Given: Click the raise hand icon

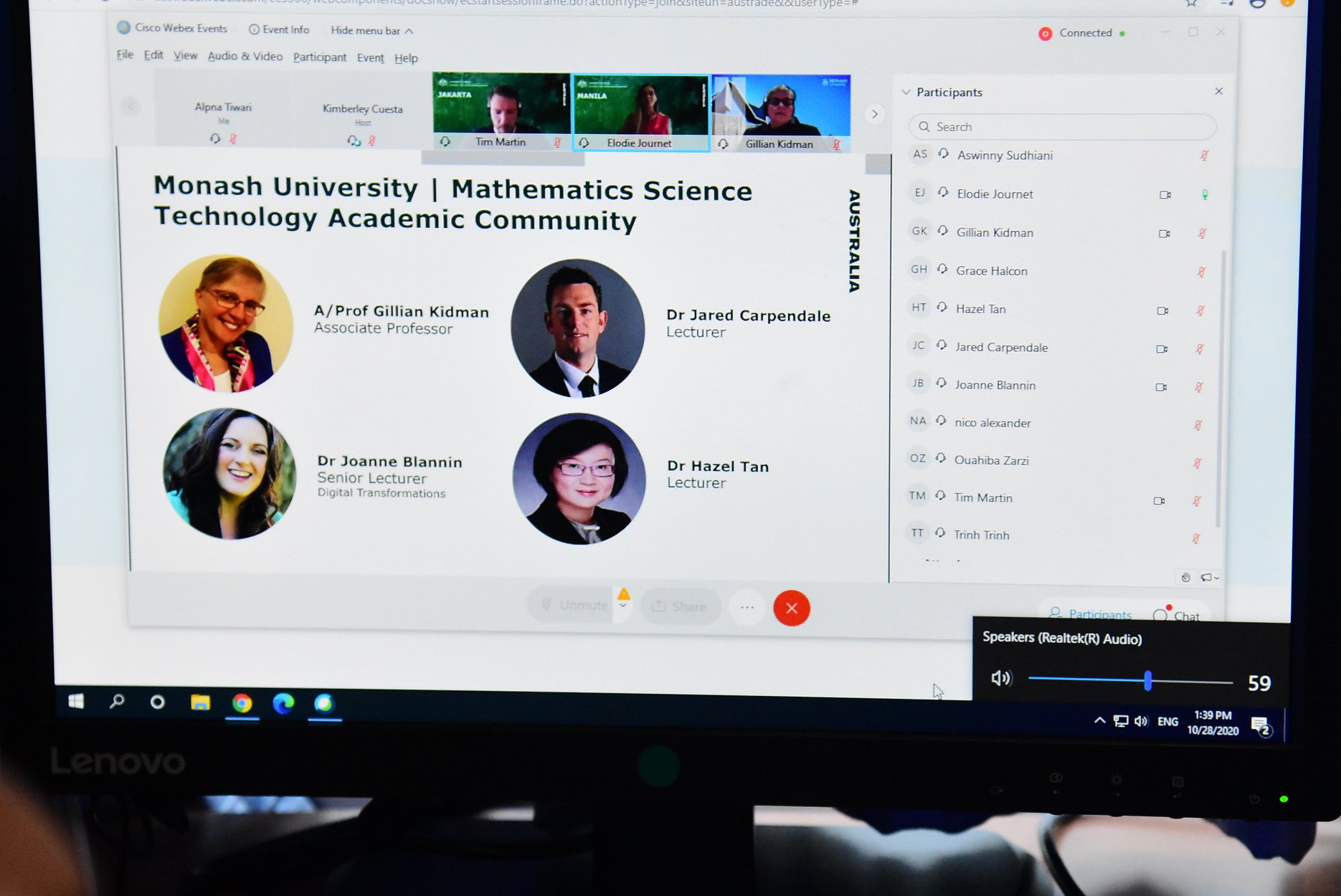Looking at the screenshot, I should pyautogui.click(x=1185, y=577).
